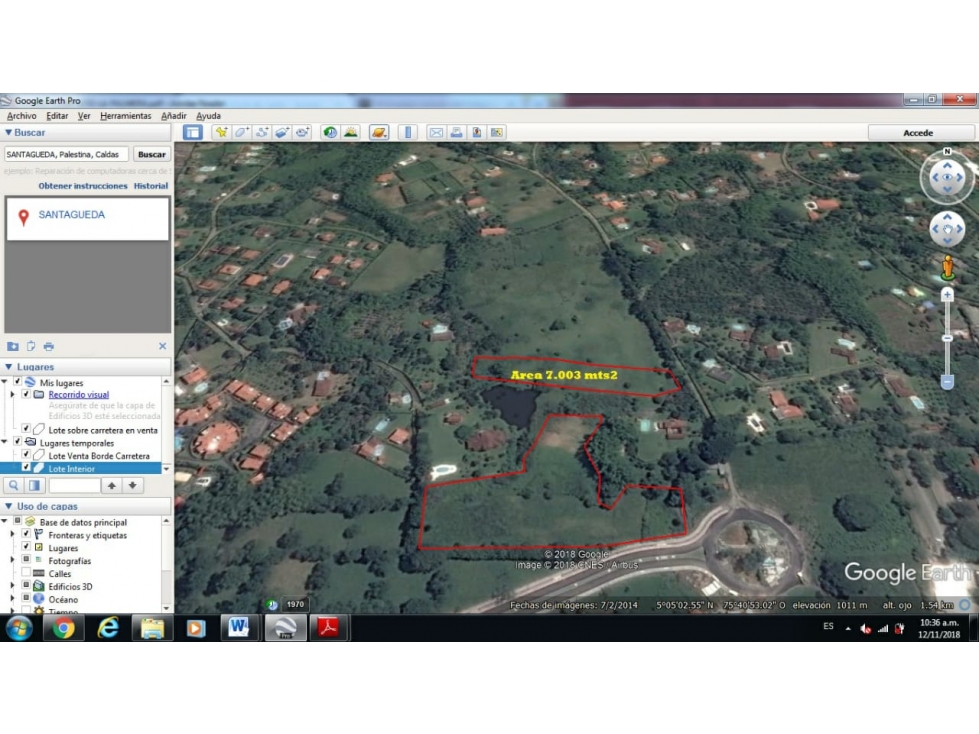Screen dimensions: 979x734
Task: Add a placemark with the yellow pin tool
Action: [221, 132]
